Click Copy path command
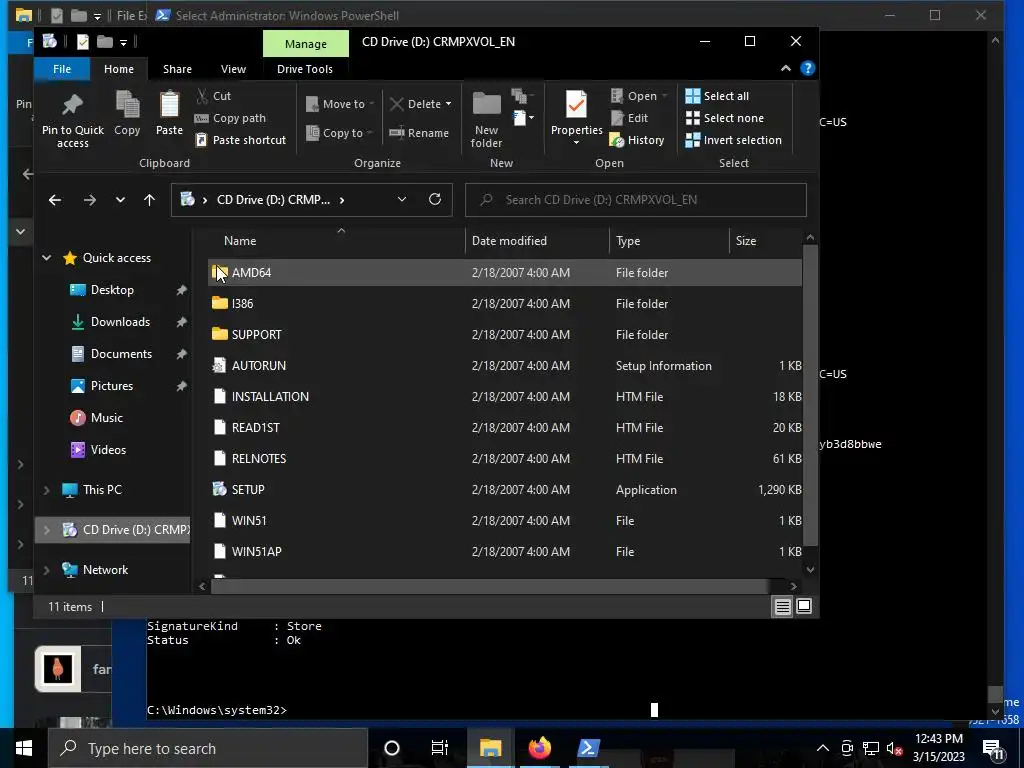The width and height of the screenshot is (1024, 768). (x=231, y=118)
